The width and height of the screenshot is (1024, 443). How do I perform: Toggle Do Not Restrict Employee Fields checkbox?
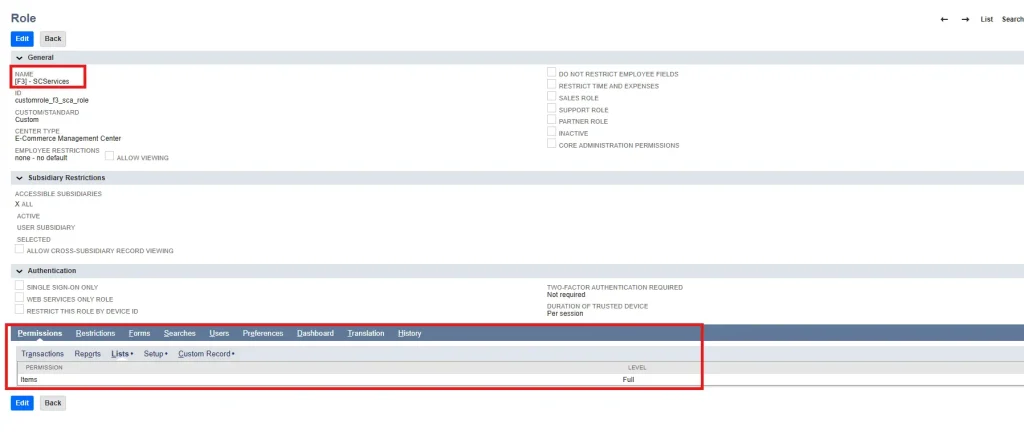click(x=552, y=73)
